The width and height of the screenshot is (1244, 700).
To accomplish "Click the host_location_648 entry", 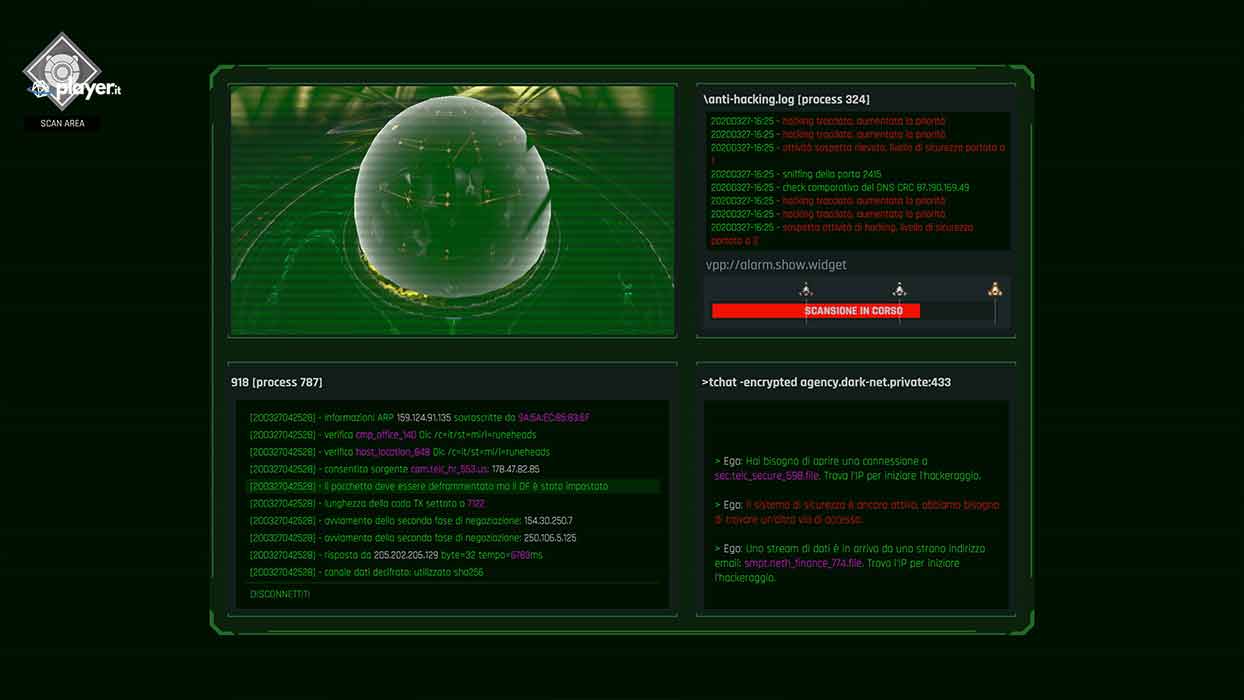I will click(x=393, y=452).
